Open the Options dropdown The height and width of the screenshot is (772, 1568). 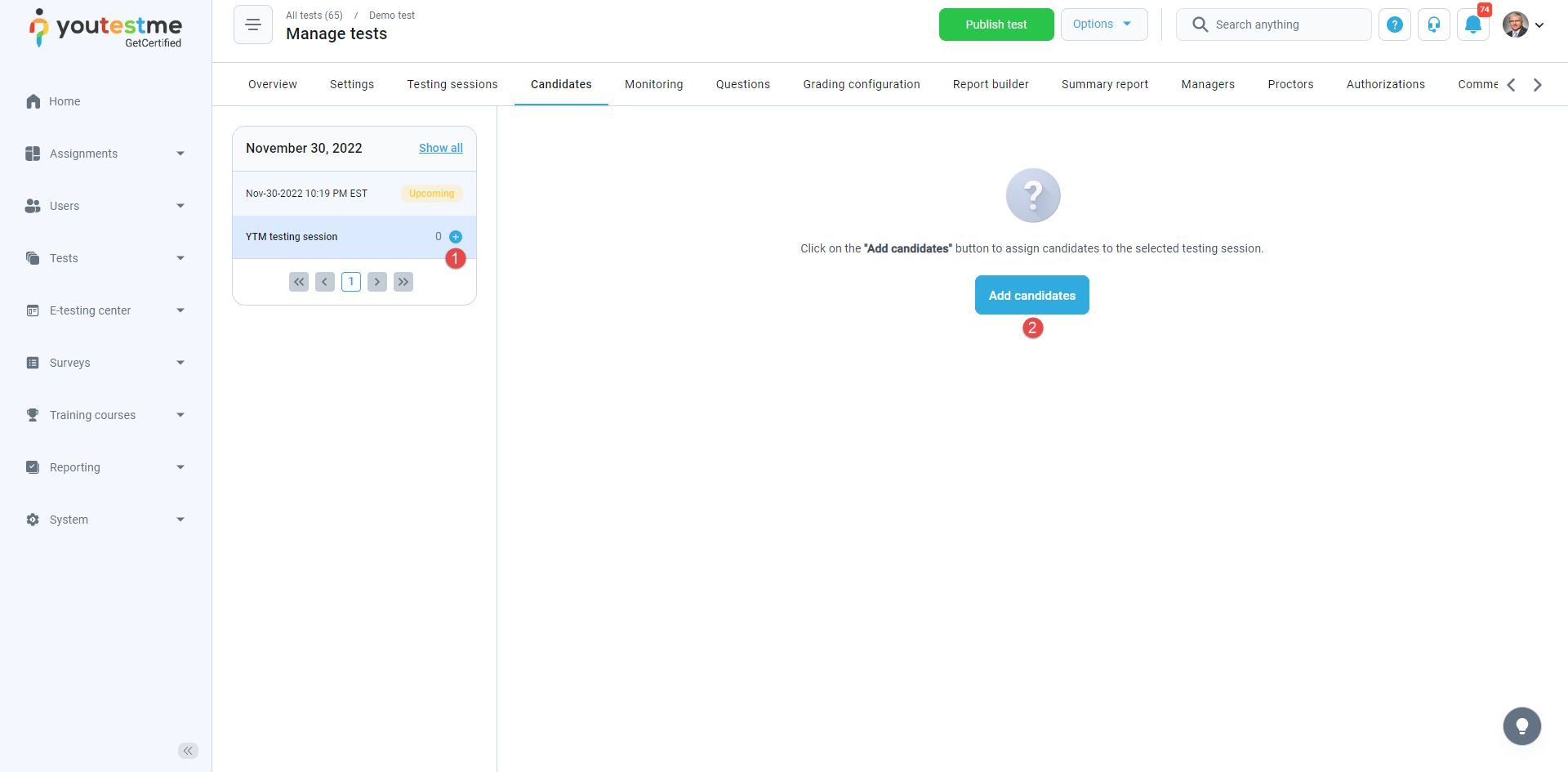(1103, 25)
